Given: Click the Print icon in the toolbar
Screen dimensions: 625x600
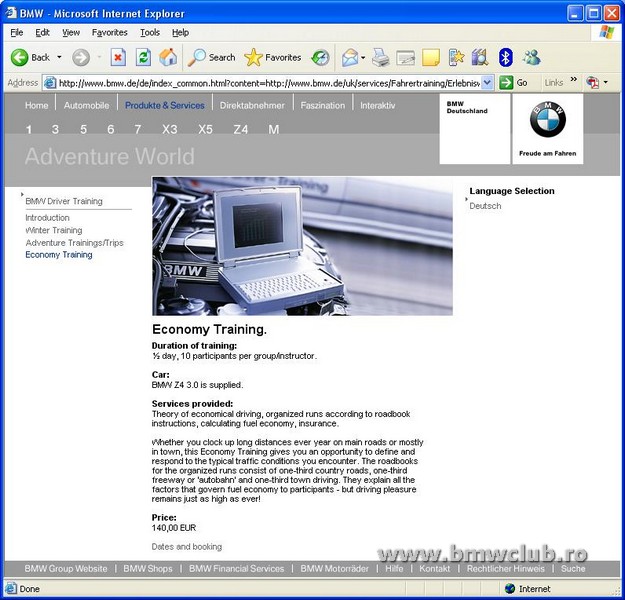Looking at the screenshot, I should coord(380,57).
